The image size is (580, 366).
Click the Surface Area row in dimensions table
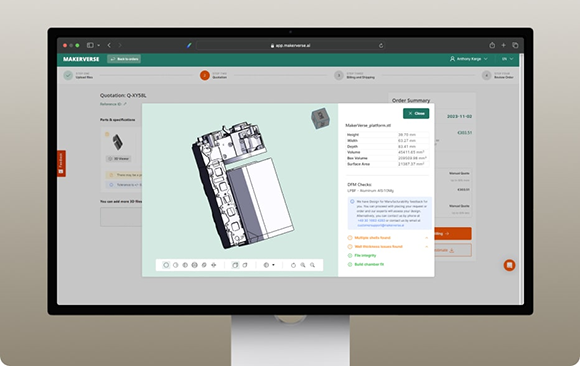click(387, 164)
